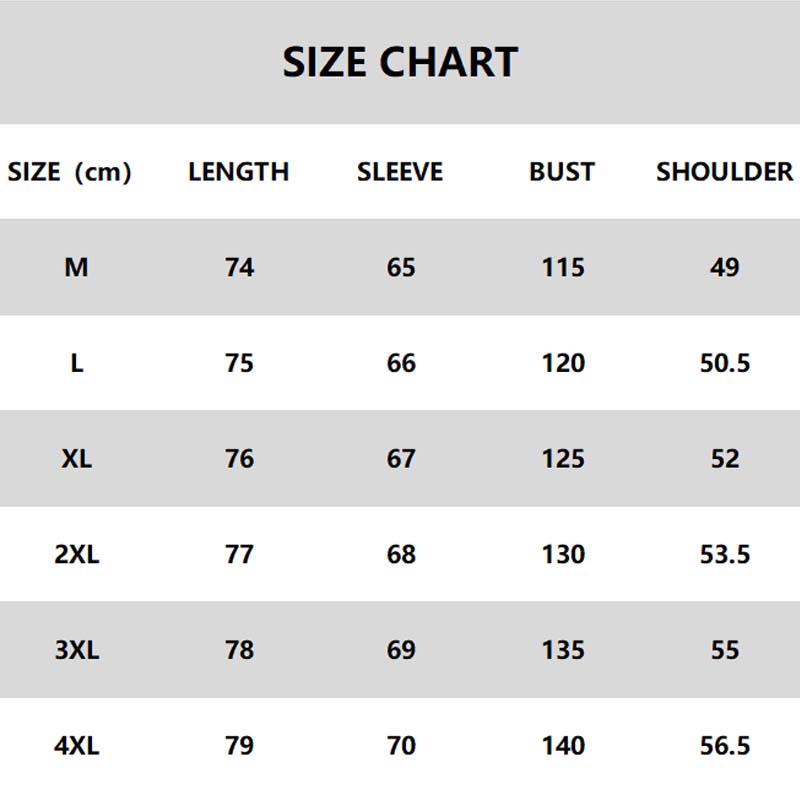Select the L size row label

click(77, 363)
